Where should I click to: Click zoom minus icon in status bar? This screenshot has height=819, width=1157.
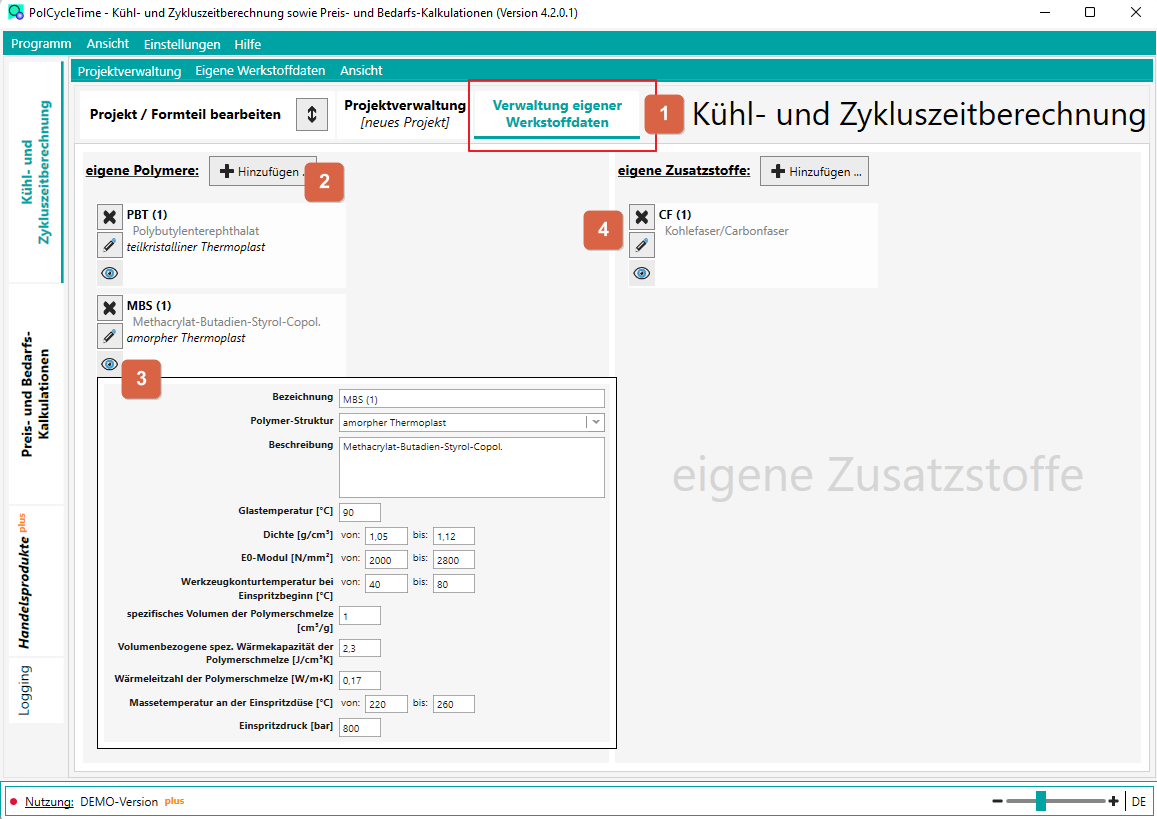[x=998, y=801]
